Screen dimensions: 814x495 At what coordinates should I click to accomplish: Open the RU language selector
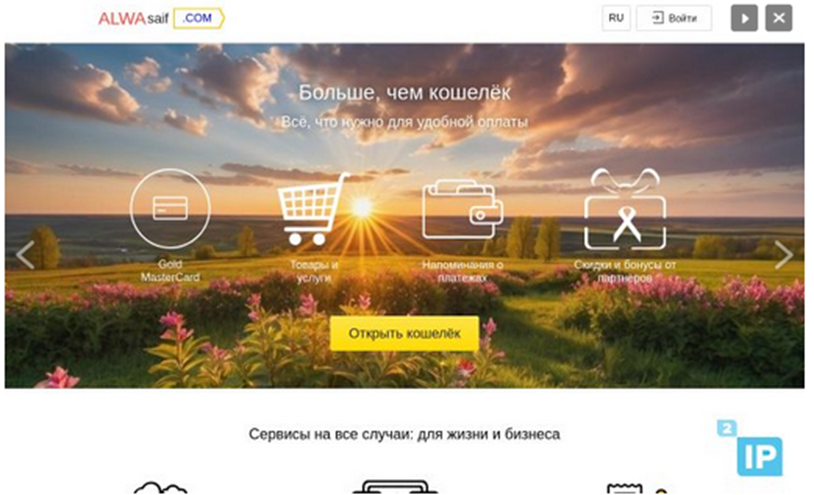point(616,18)
